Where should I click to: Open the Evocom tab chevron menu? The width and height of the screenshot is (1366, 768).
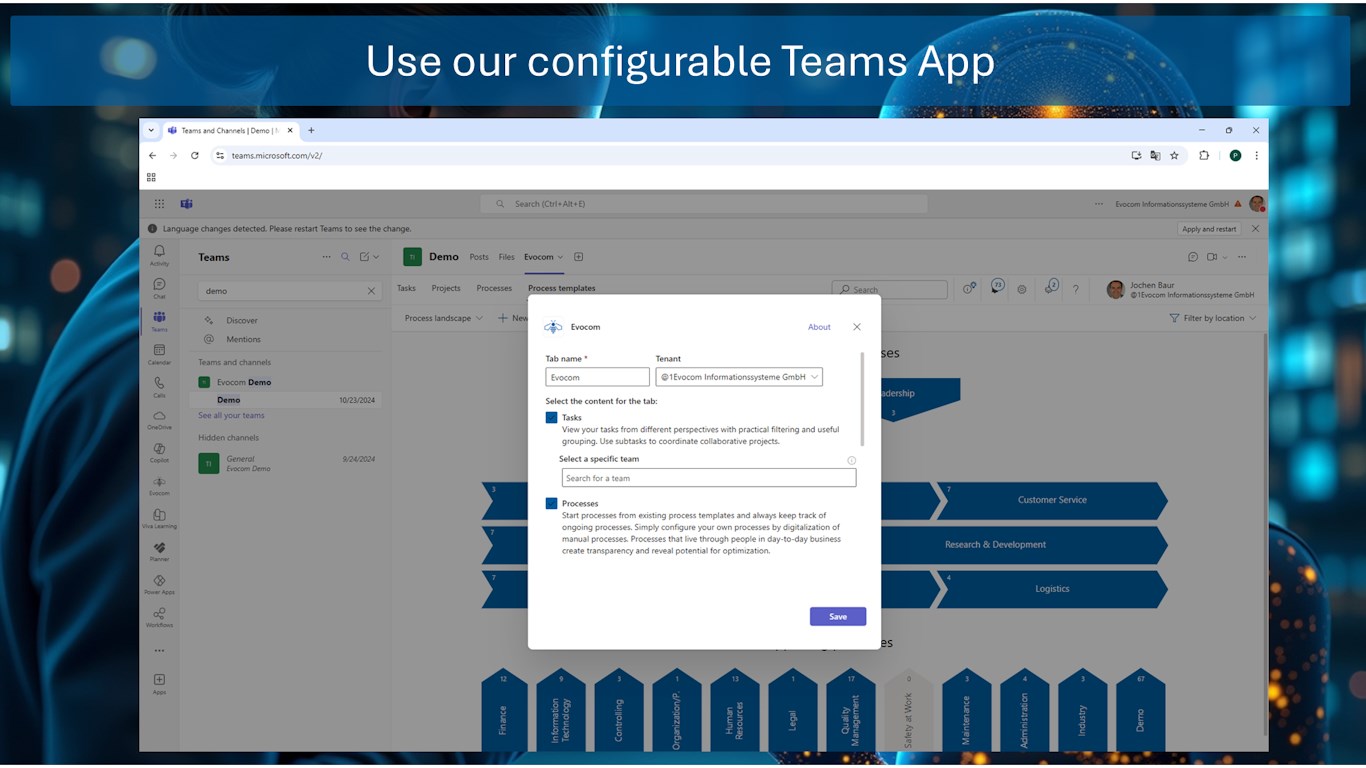point(560,257)
